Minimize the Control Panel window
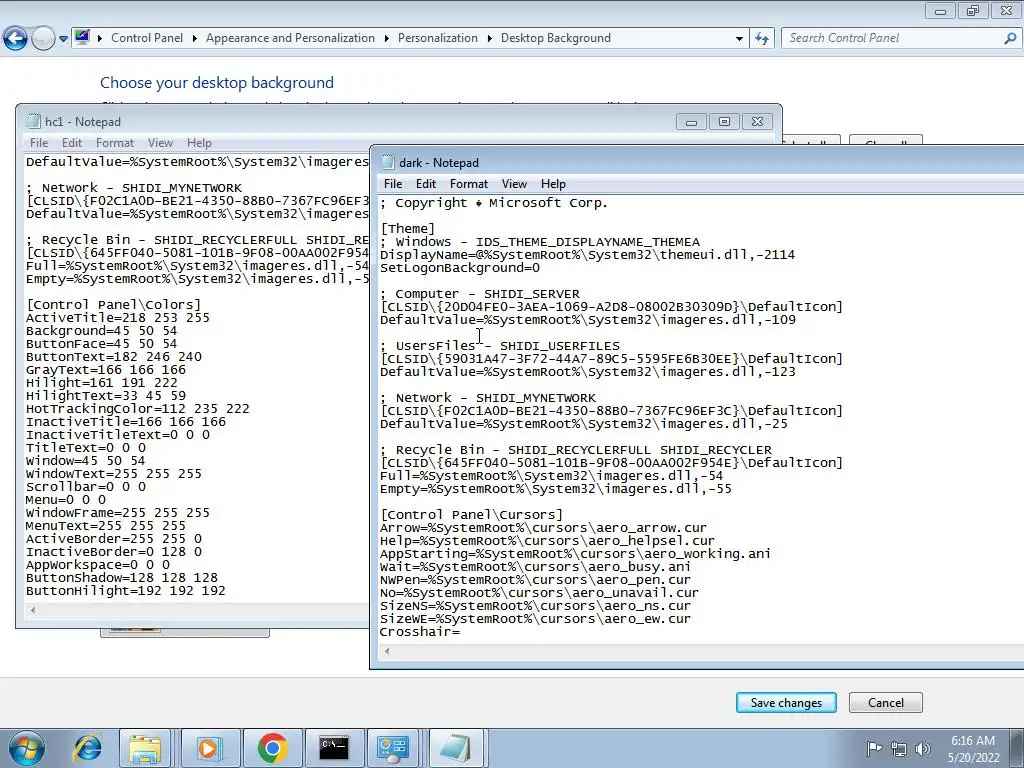1024x768 pixels. 940,10
